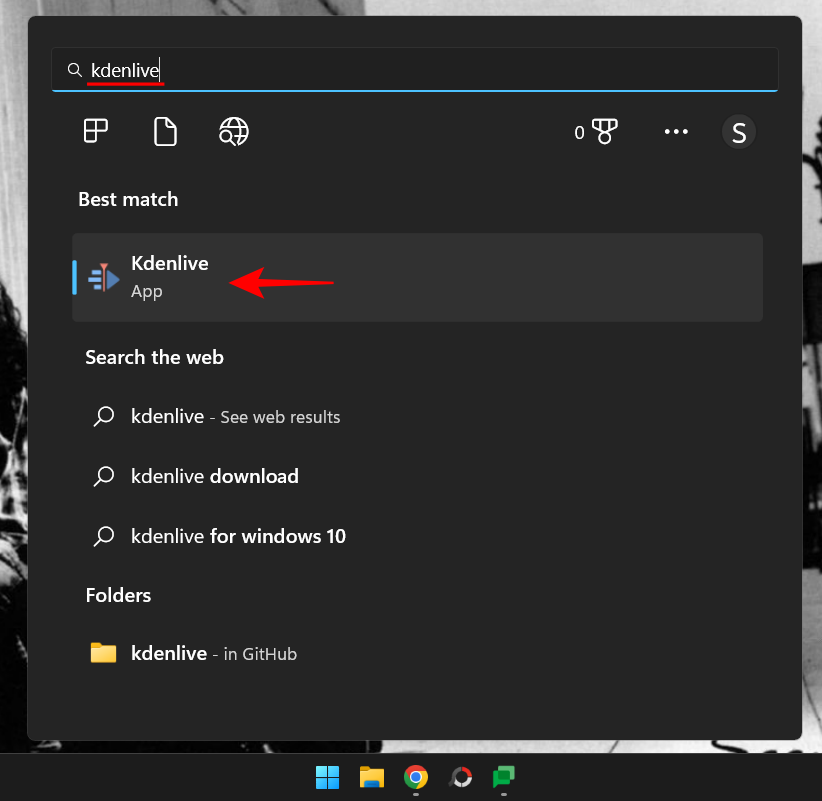Click the rewards points count '0'
This screenshot has width=822, height=801.
pos(579,133)
